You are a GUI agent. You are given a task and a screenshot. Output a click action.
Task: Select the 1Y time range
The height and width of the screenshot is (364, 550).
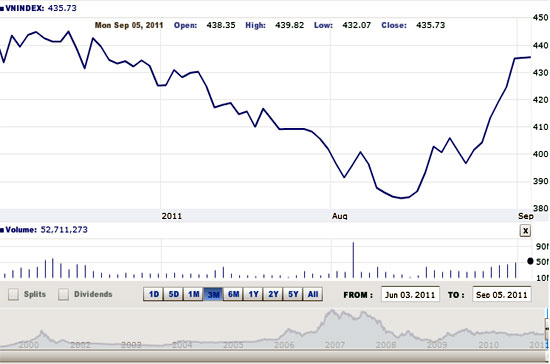pyautogui.click(x=253, y=294)
